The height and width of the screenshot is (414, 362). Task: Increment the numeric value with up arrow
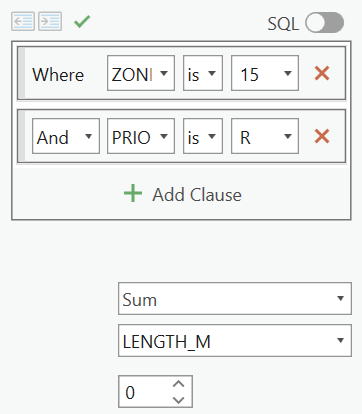point(179,384)
